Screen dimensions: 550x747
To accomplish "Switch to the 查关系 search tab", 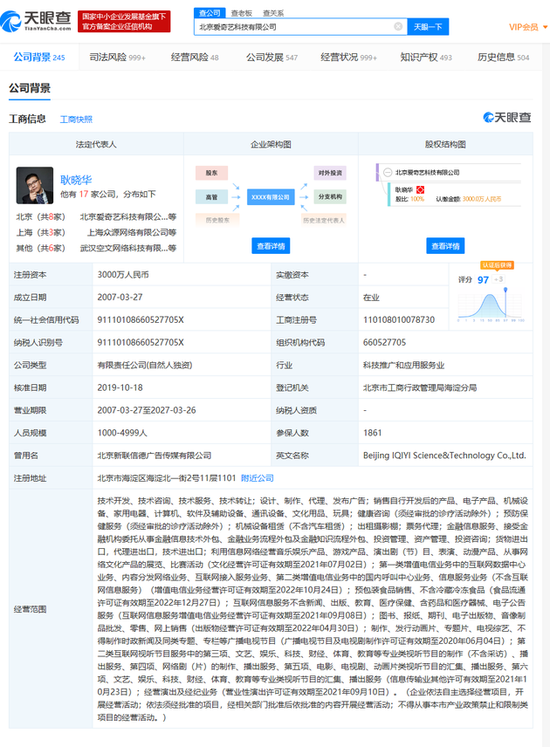I will click(273, 13).
